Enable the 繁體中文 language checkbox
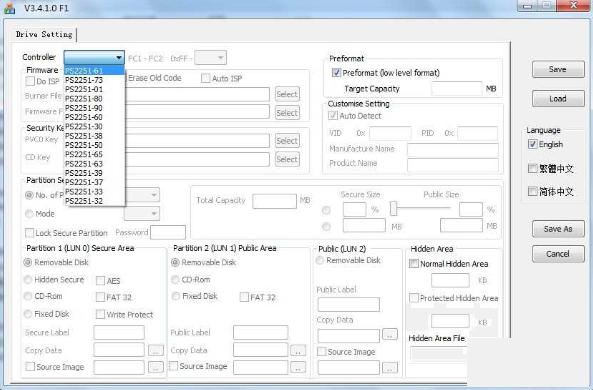Viewport: 593px width, 390px height. (532, 168)
